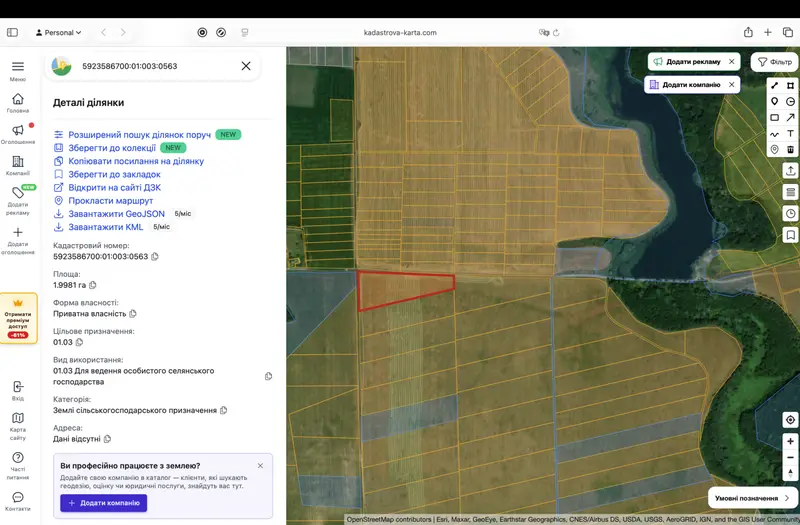The width and height of the screenshot is (800, 525).
Task: Click the trash delete drawings icon
Action: 790,149
